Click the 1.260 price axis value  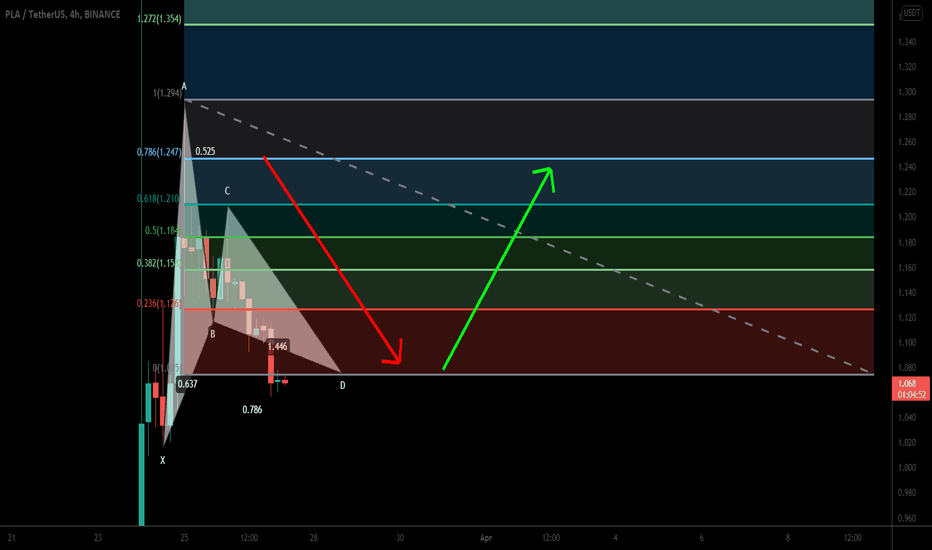(x=907, y=142)
